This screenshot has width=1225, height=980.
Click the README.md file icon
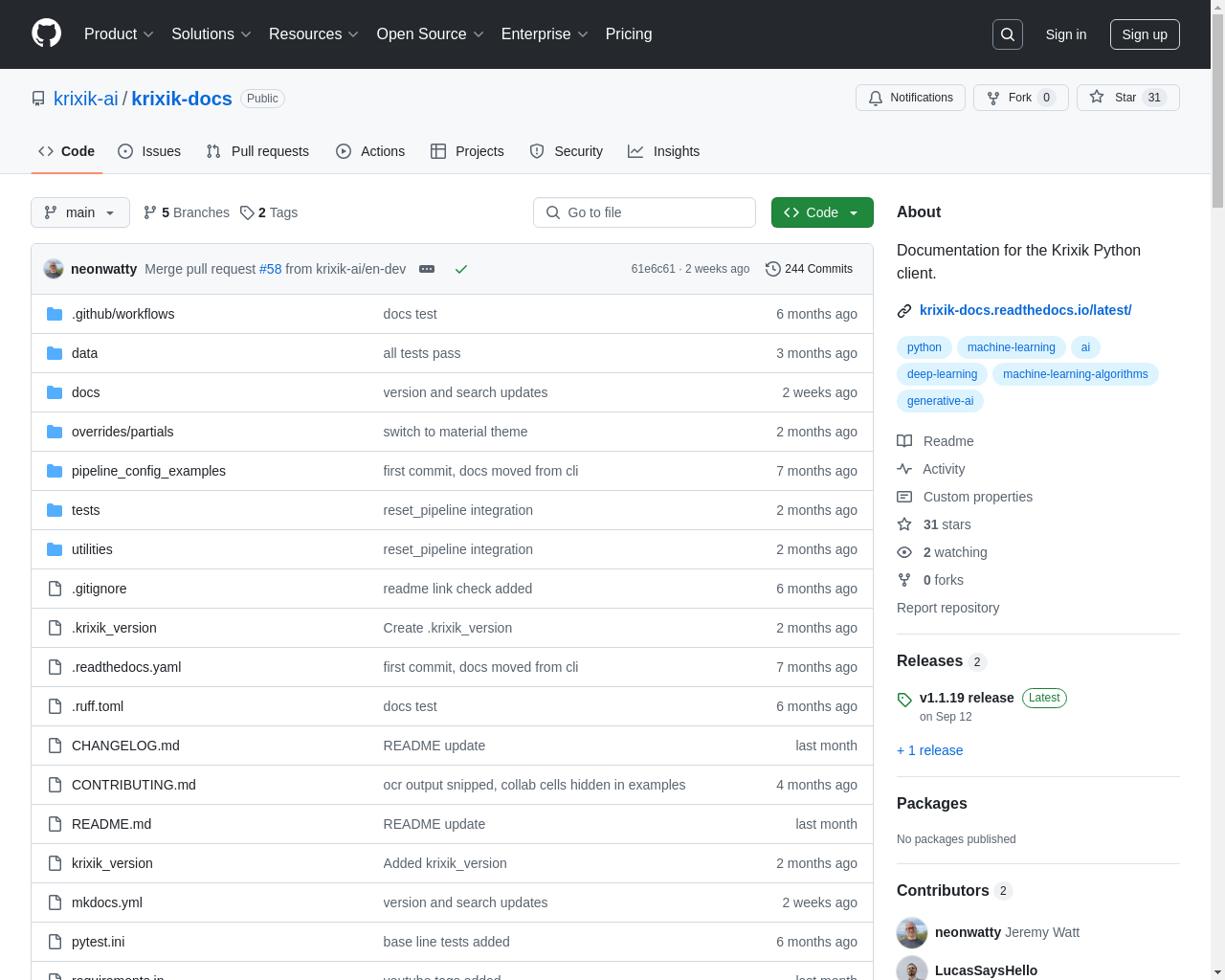[55, 824]
